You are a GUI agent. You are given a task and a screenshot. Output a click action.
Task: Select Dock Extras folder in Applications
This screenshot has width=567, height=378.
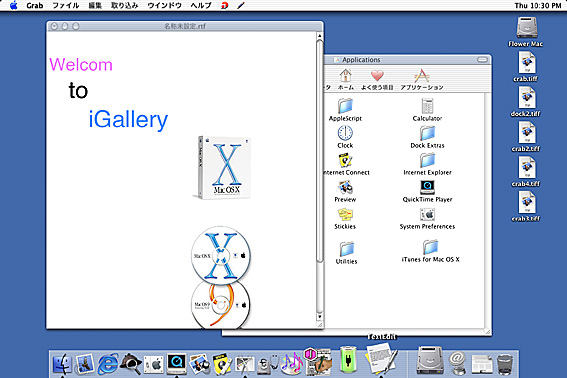(427, 137)
